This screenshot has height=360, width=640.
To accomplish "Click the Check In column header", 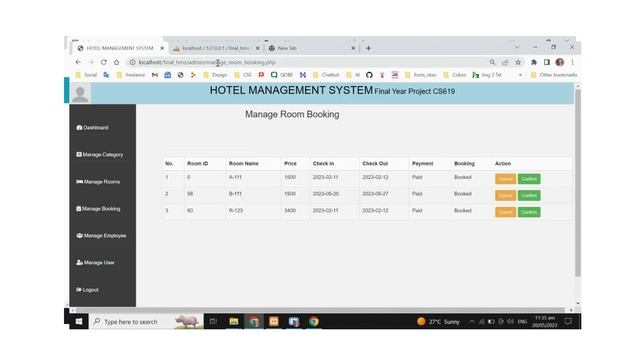I will click(323, 164).
